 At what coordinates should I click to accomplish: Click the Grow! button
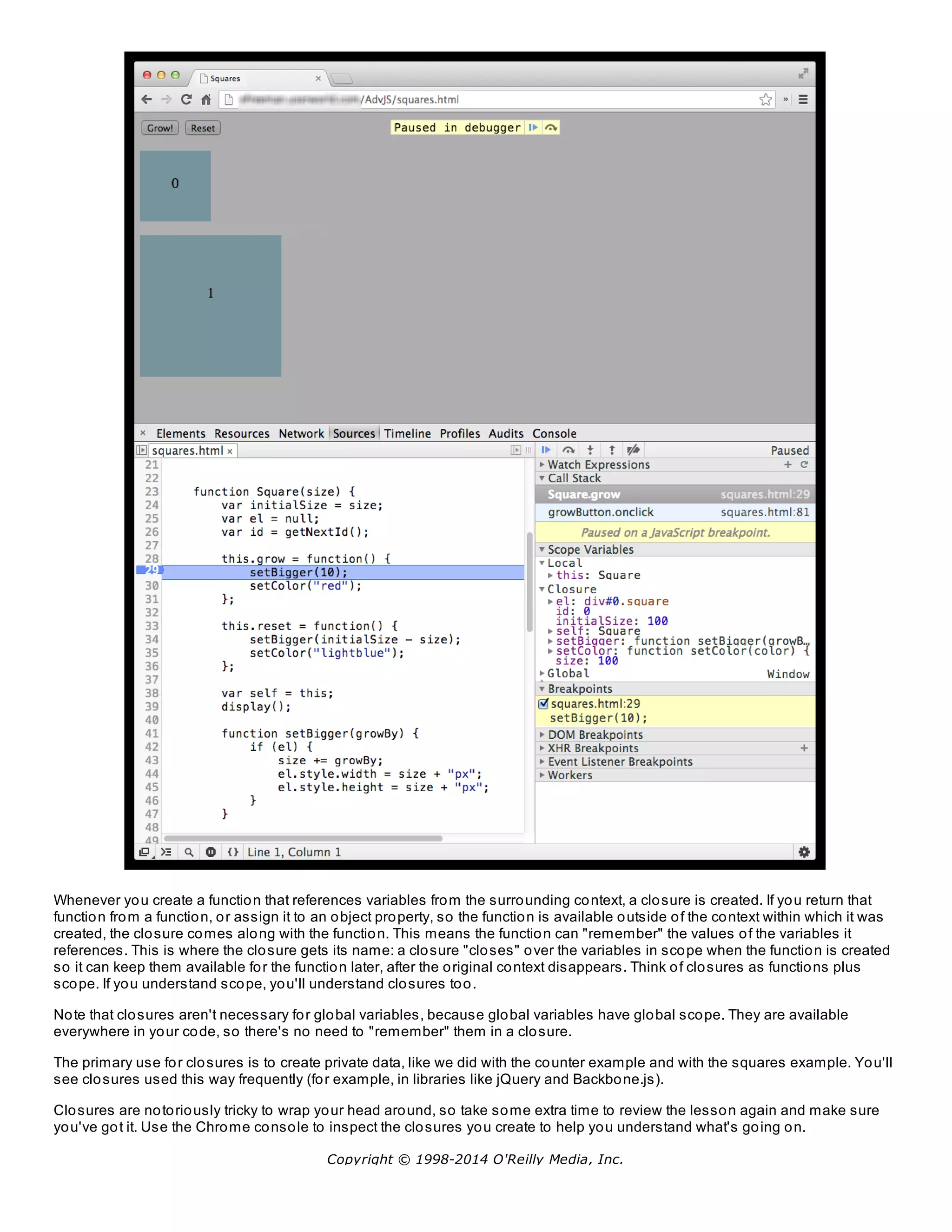coord(159,128)
